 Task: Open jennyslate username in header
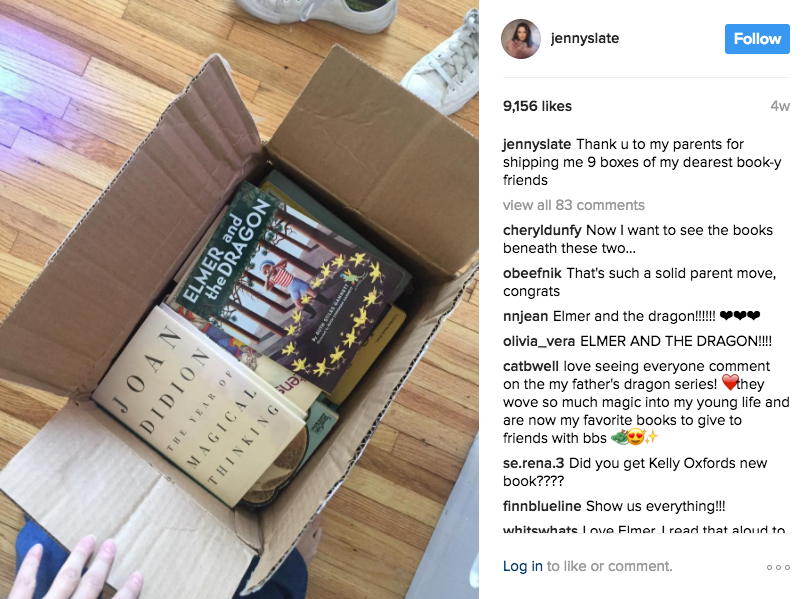(585, 38)
